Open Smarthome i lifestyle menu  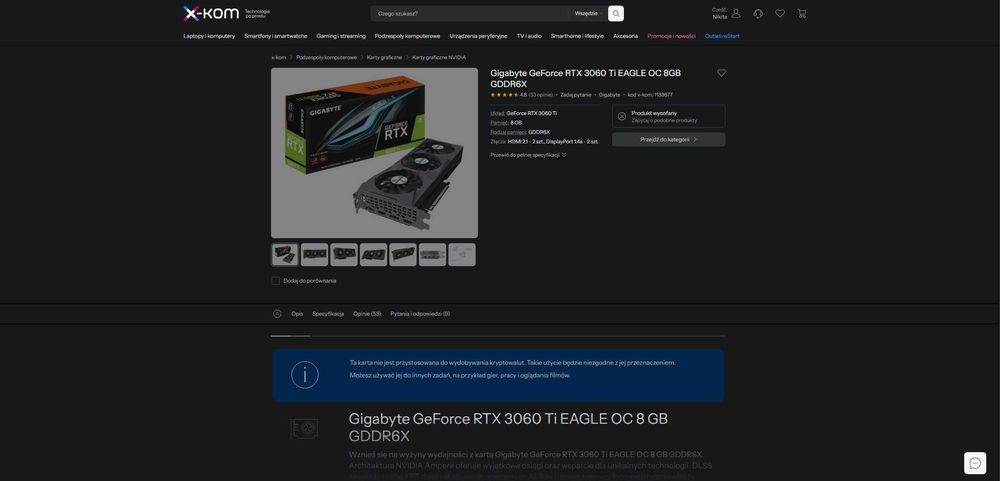coord(577,36)
